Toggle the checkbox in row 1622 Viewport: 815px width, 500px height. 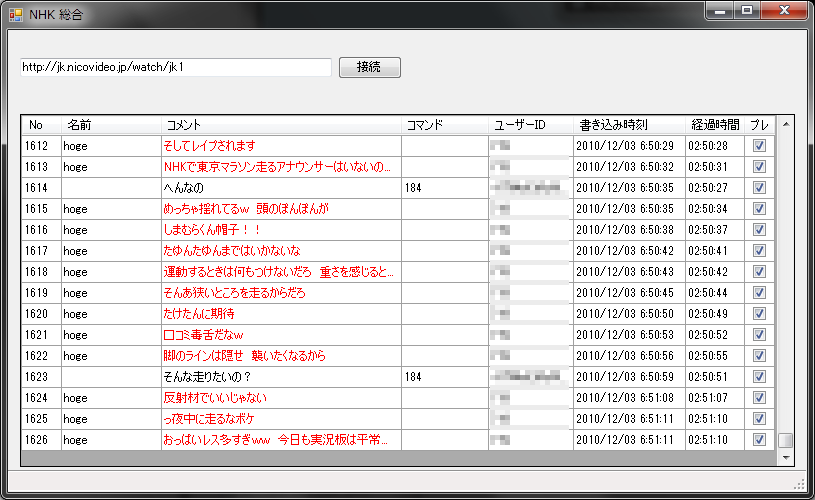pyautogui.click(x=759, y=356)
